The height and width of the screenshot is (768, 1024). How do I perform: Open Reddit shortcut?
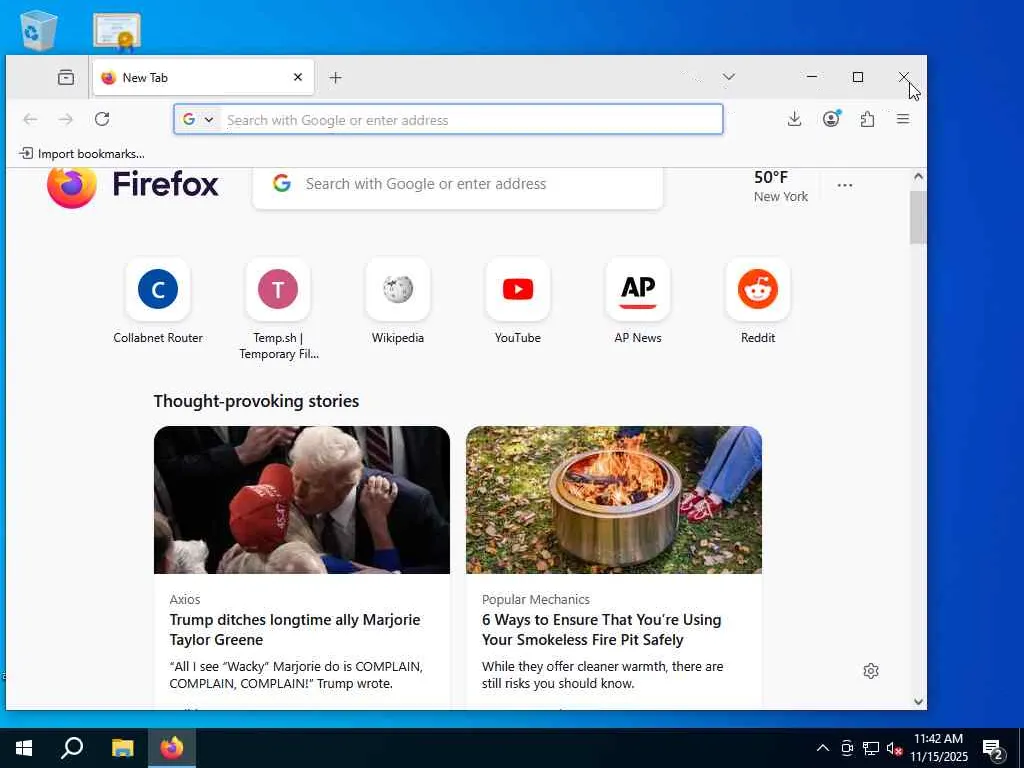(758, 289)
